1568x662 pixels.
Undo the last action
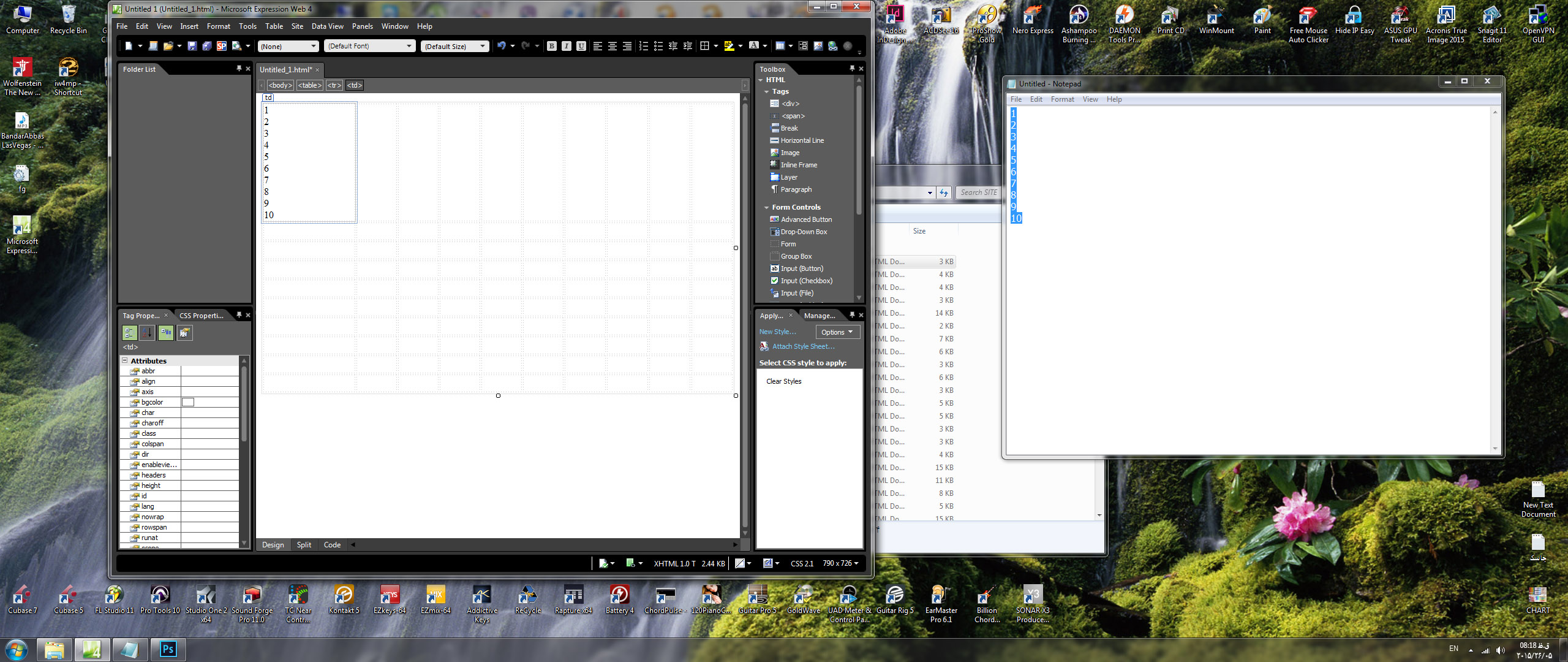[502, 46]
